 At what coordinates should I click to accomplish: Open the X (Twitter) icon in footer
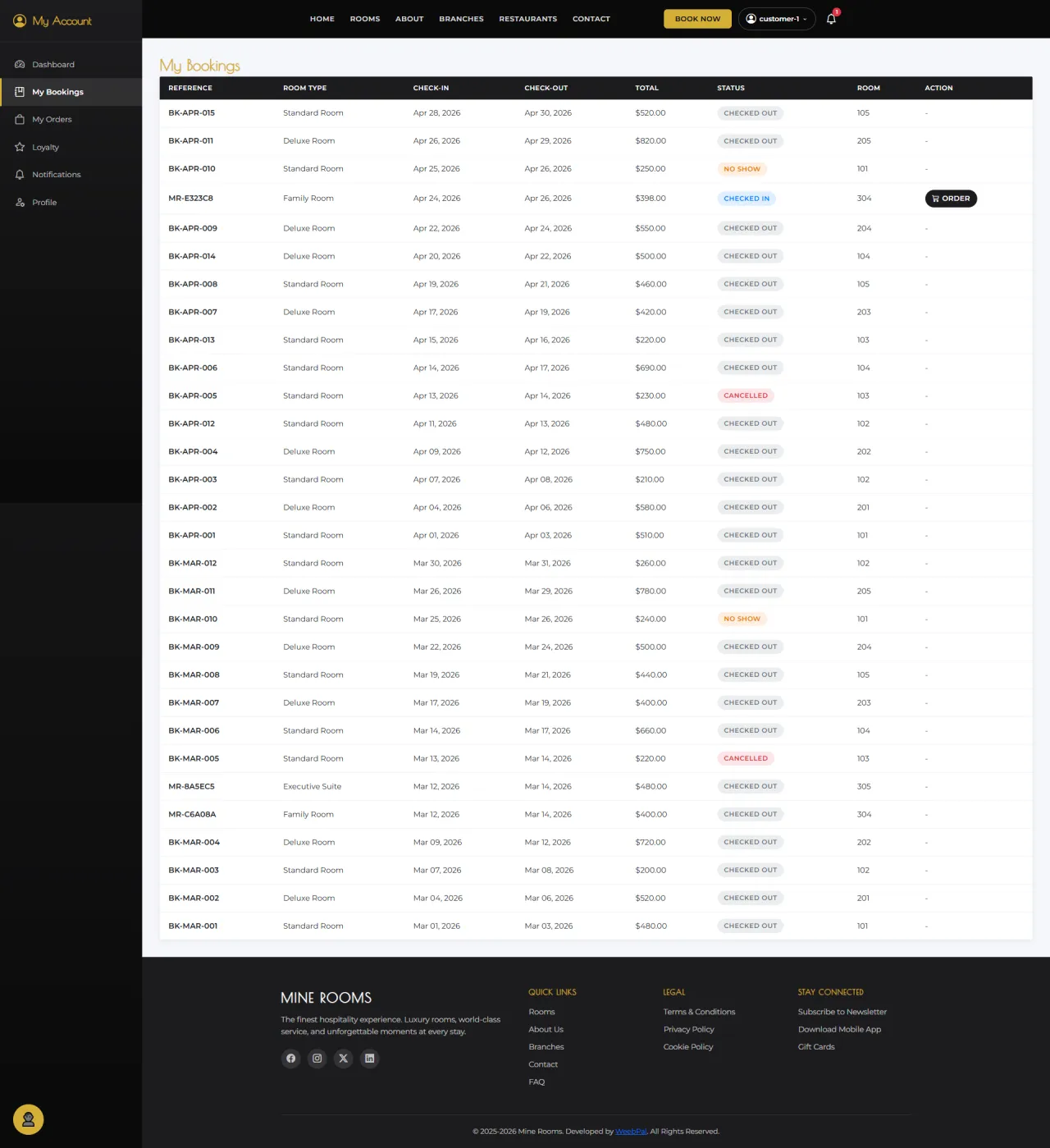(344, 1059)
